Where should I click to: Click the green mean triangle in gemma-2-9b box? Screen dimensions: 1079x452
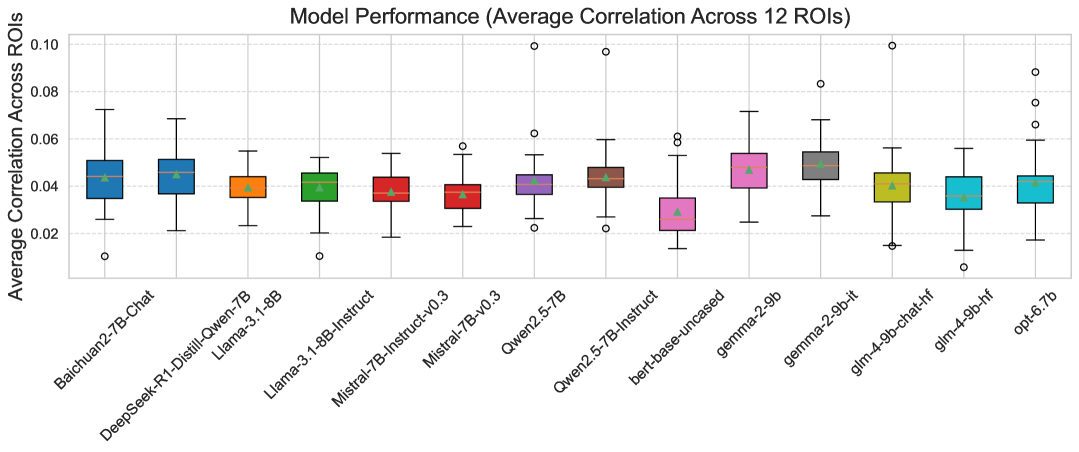coord(749,170)
